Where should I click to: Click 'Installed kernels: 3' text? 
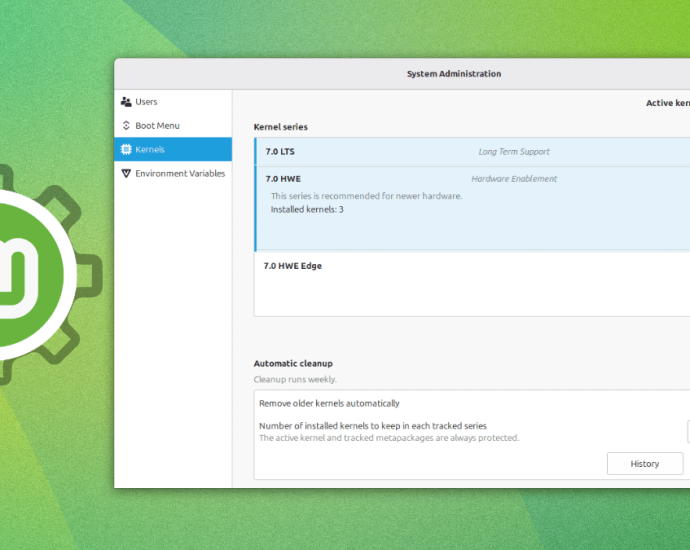click(x=307, y=209)
